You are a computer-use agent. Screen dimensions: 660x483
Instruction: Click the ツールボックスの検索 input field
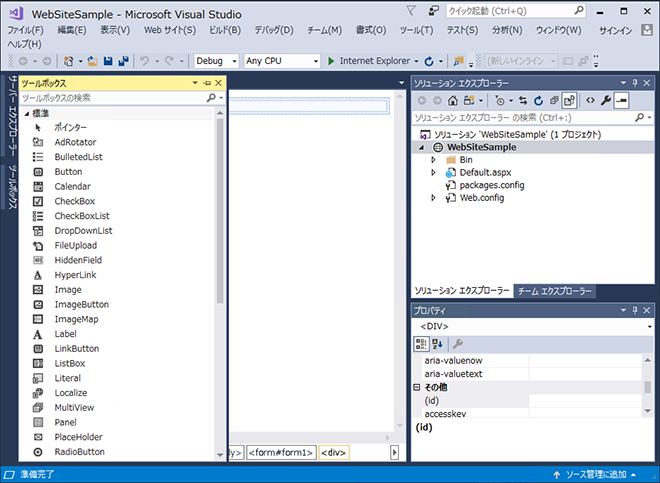112,98
